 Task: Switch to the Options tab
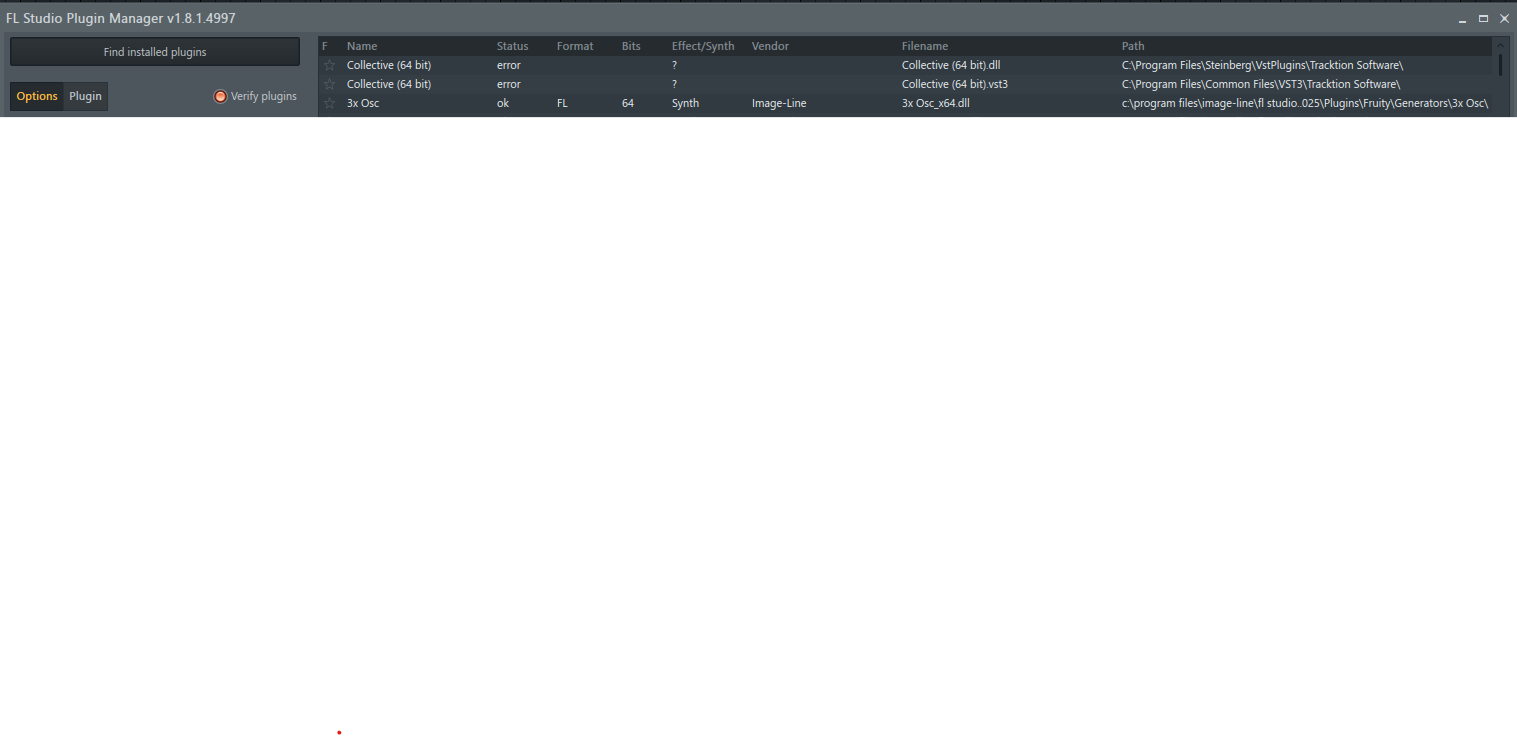pos(37,96)
